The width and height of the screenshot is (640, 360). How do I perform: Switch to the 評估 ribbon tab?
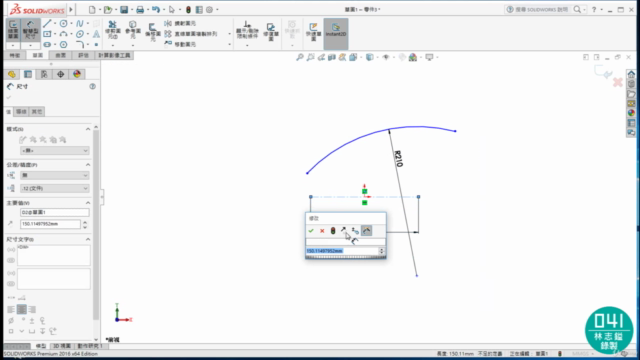[x=83, y=55]
